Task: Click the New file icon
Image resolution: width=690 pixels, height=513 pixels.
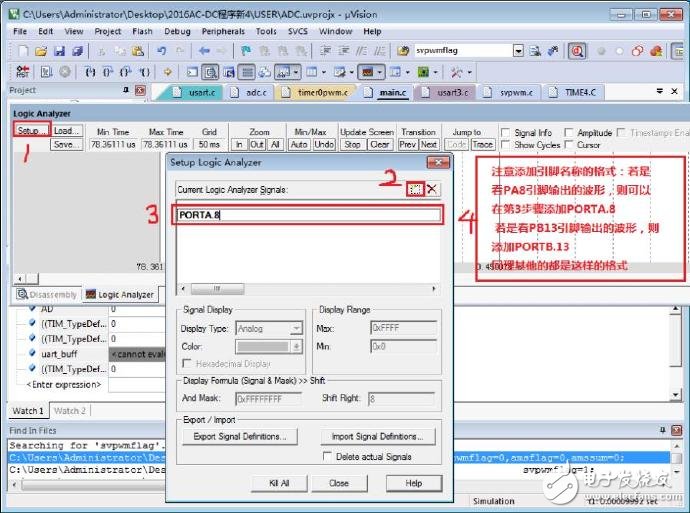Action: pos(23,51)
